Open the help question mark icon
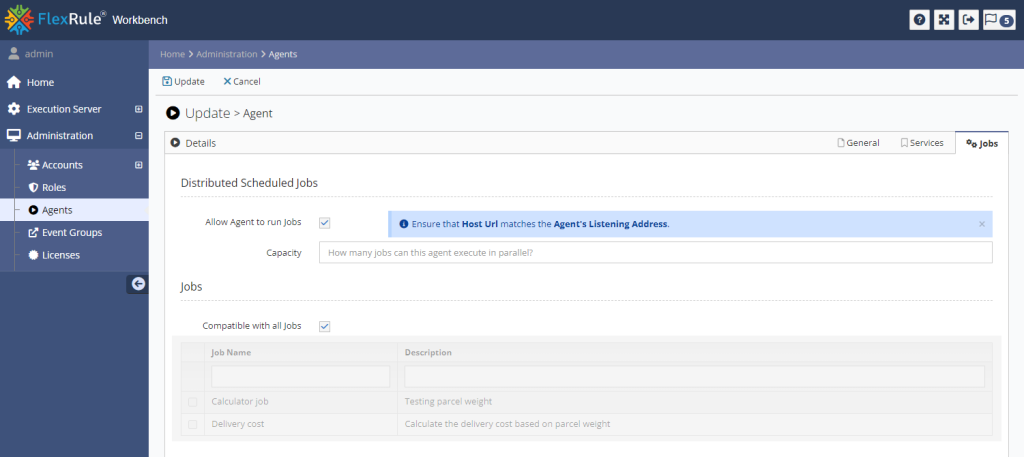The image size is (1024, 457). tap(920, 20)
